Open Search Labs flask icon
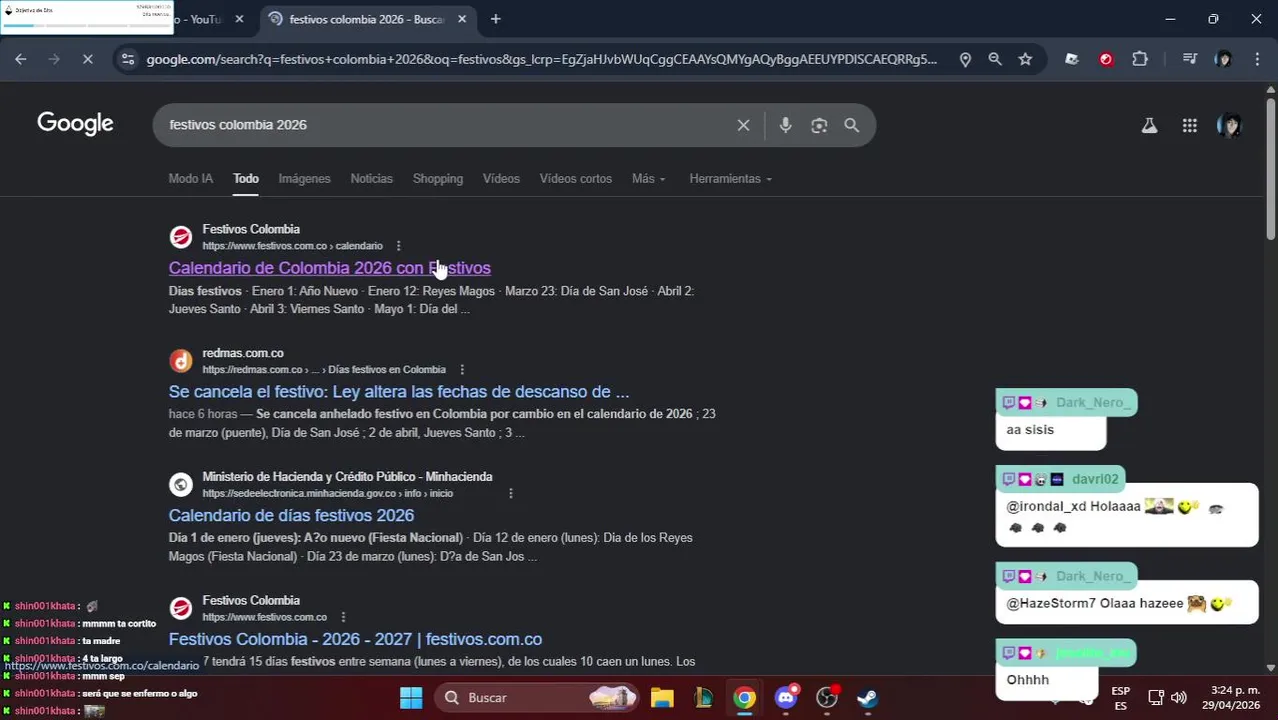The height and width of the screenshot is (720, 1278). tap(1149, 125)
